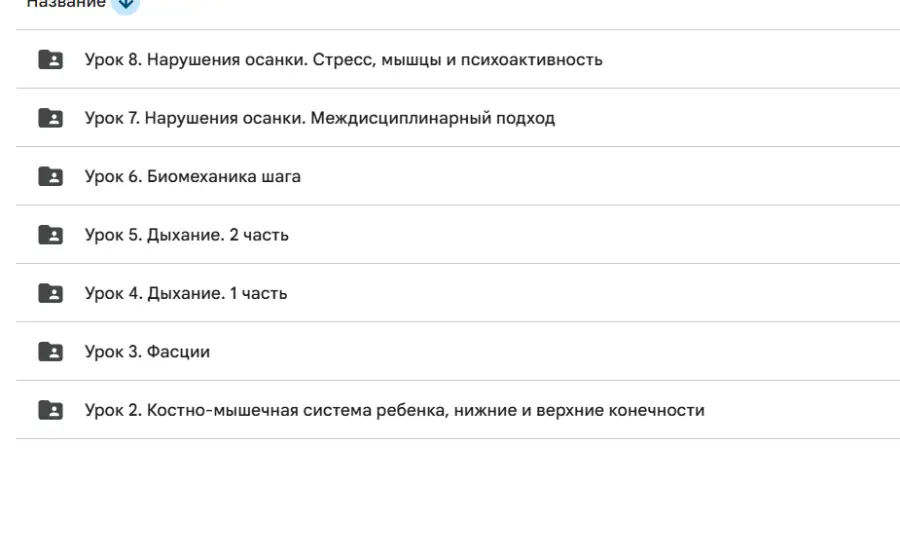Viewport: 900px width, 557px height.
Task: Open the "Междисциплинарный подход" lesson 7 folder name
Action: tap(319, 118)
